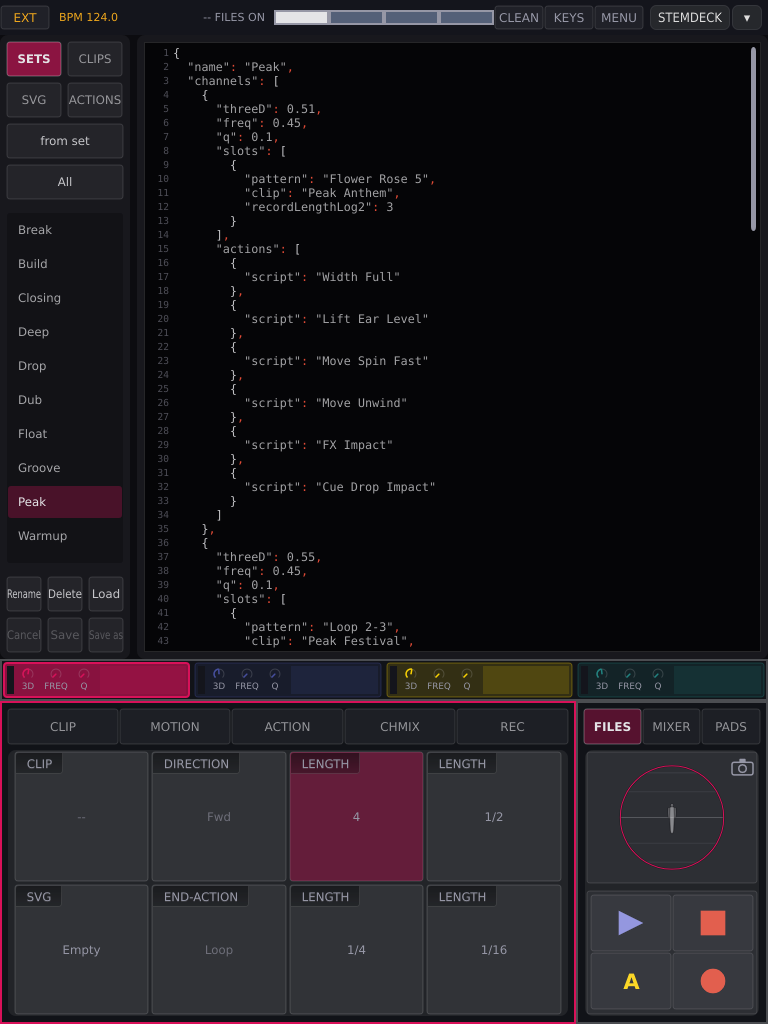Screen dimensions: 768x1024
Task: Adjust the teal channel Q knob
Action: [x=658, y=674]
